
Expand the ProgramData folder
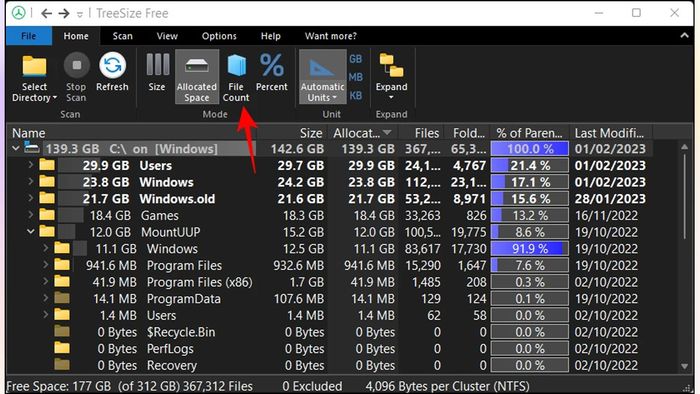click(46, 298)
